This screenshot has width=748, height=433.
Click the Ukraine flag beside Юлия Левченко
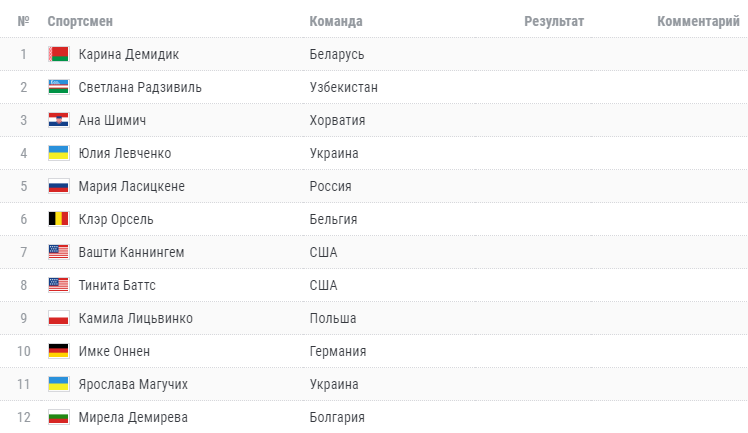click(58, 153)
